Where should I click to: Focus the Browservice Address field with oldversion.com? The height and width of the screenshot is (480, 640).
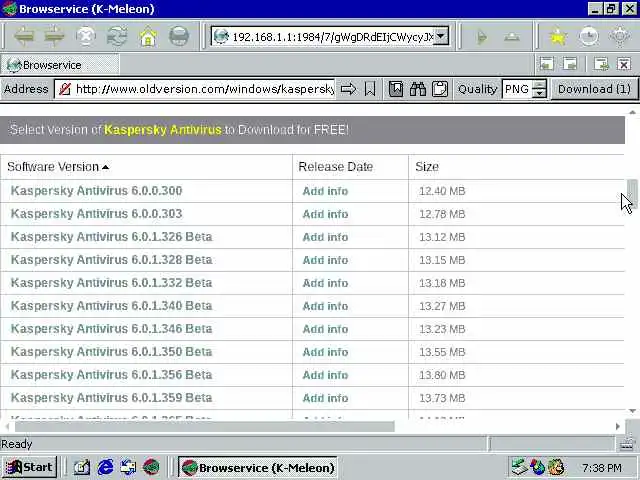(x=204, y=89)
